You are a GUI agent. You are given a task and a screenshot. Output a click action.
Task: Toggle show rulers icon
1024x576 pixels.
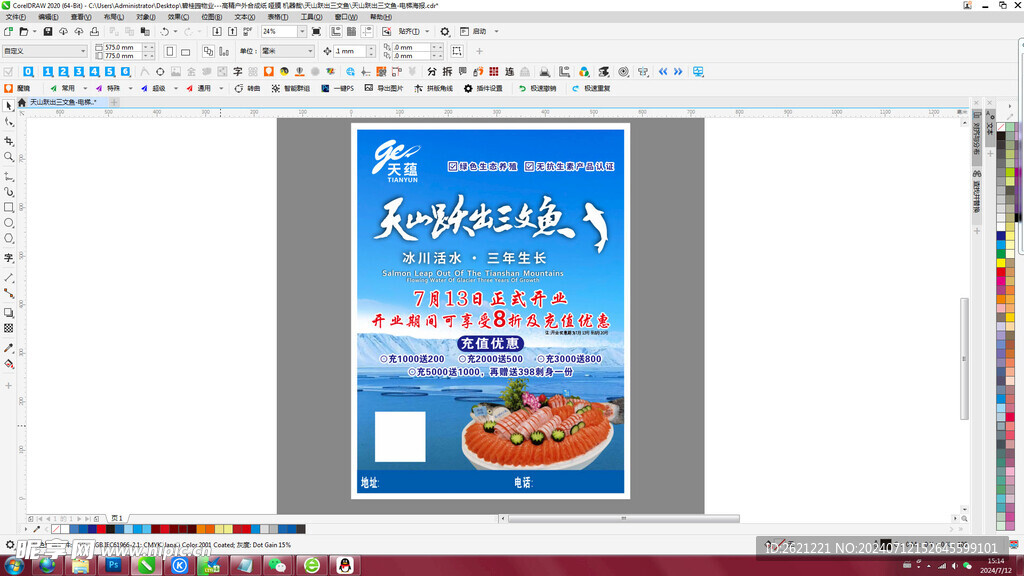[336, 31]
